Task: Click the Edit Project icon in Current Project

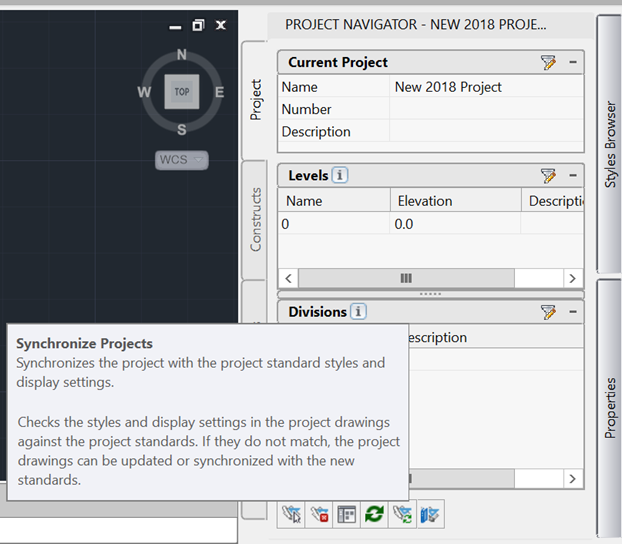Action: 548,63
